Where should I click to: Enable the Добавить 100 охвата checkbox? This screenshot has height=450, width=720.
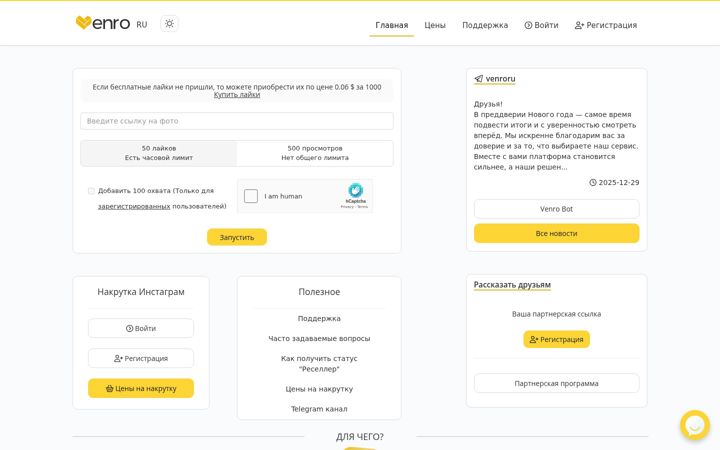tap(91, 191)
